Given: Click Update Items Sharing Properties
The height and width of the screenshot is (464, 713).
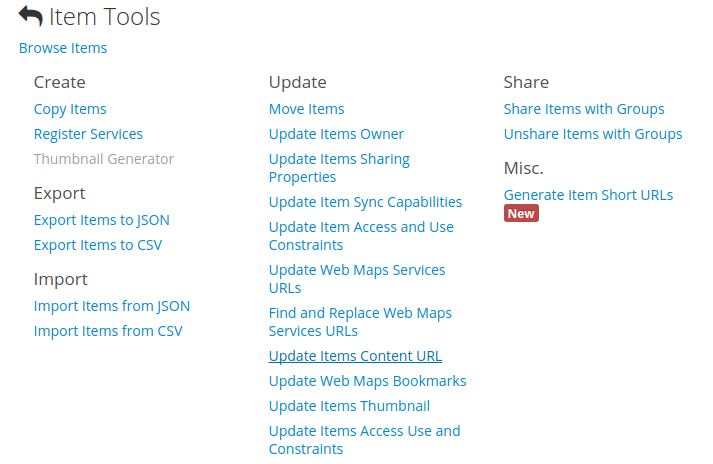Looking at the screenshot, I should pos(339,168).
